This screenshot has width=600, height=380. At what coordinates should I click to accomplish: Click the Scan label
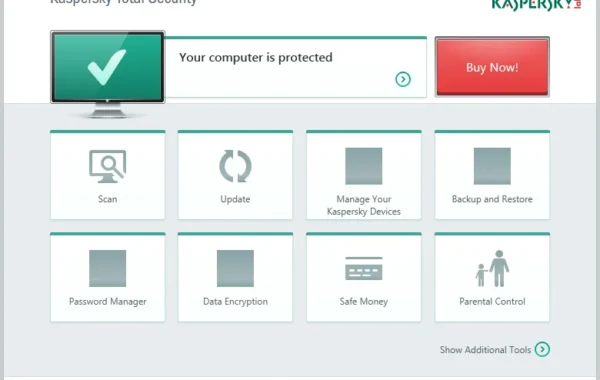[x=108, y=199]
